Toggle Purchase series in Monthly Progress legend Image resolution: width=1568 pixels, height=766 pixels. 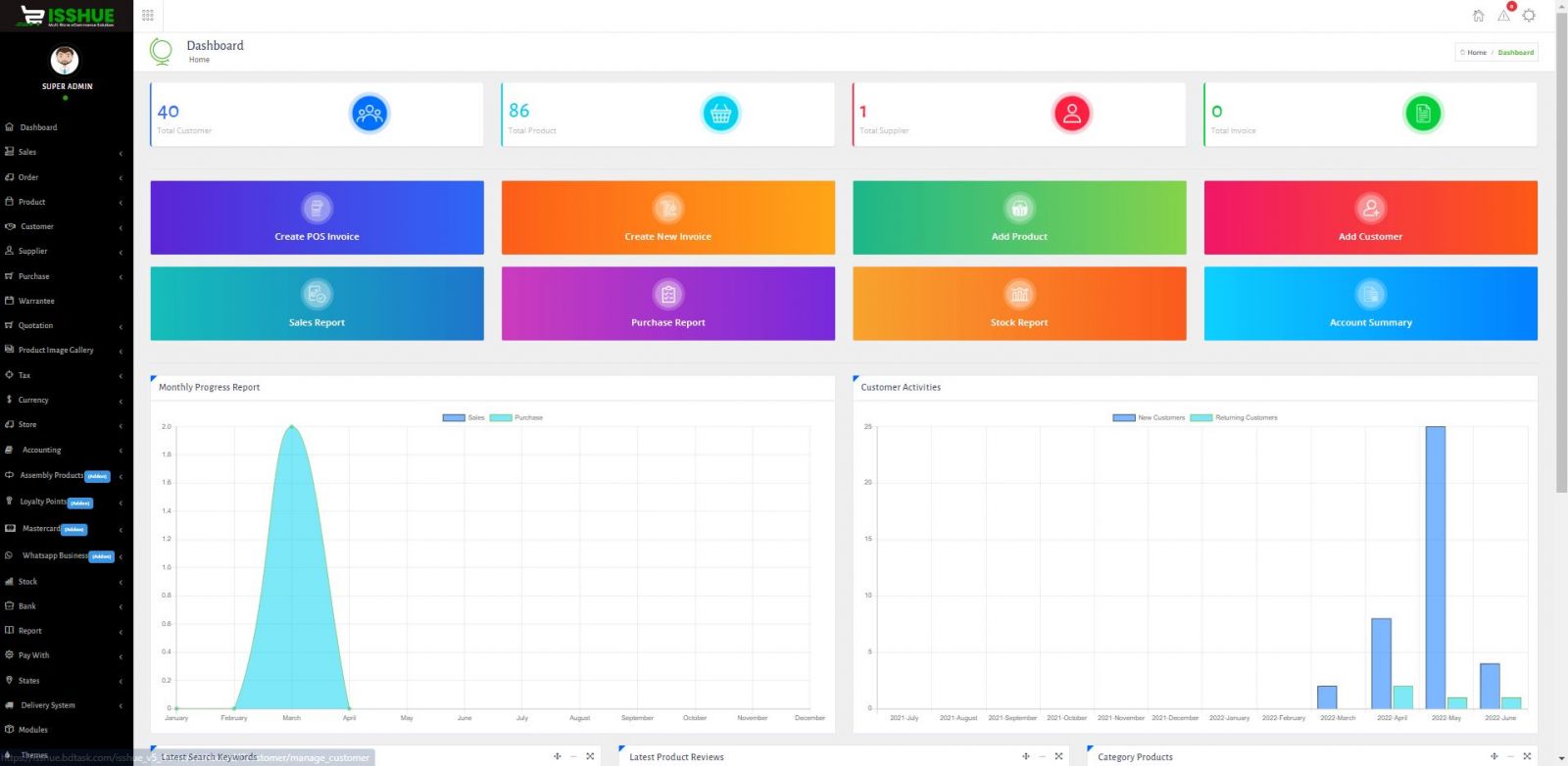click(516, 417)
